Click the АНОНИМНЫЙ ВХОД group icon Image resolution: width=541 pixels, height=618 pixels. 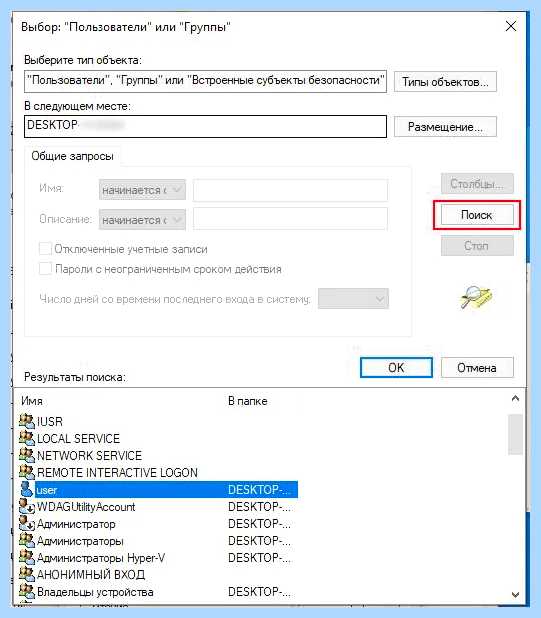[27, 574]
